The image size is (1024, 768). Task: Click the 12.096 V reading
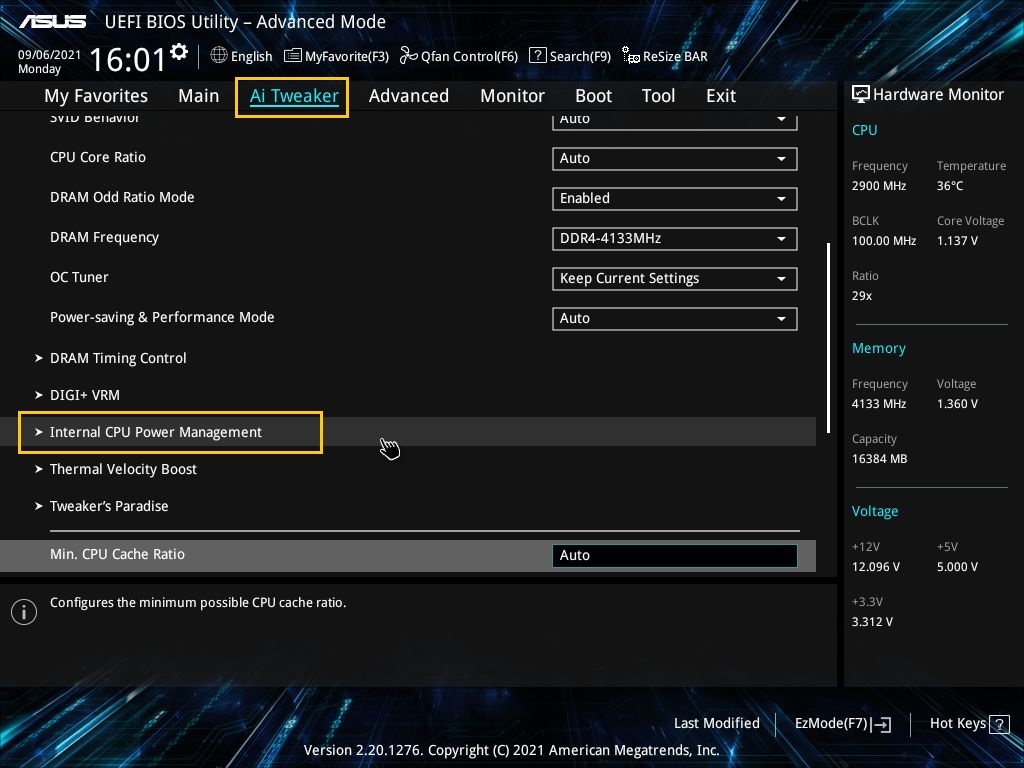pos(876,567)
